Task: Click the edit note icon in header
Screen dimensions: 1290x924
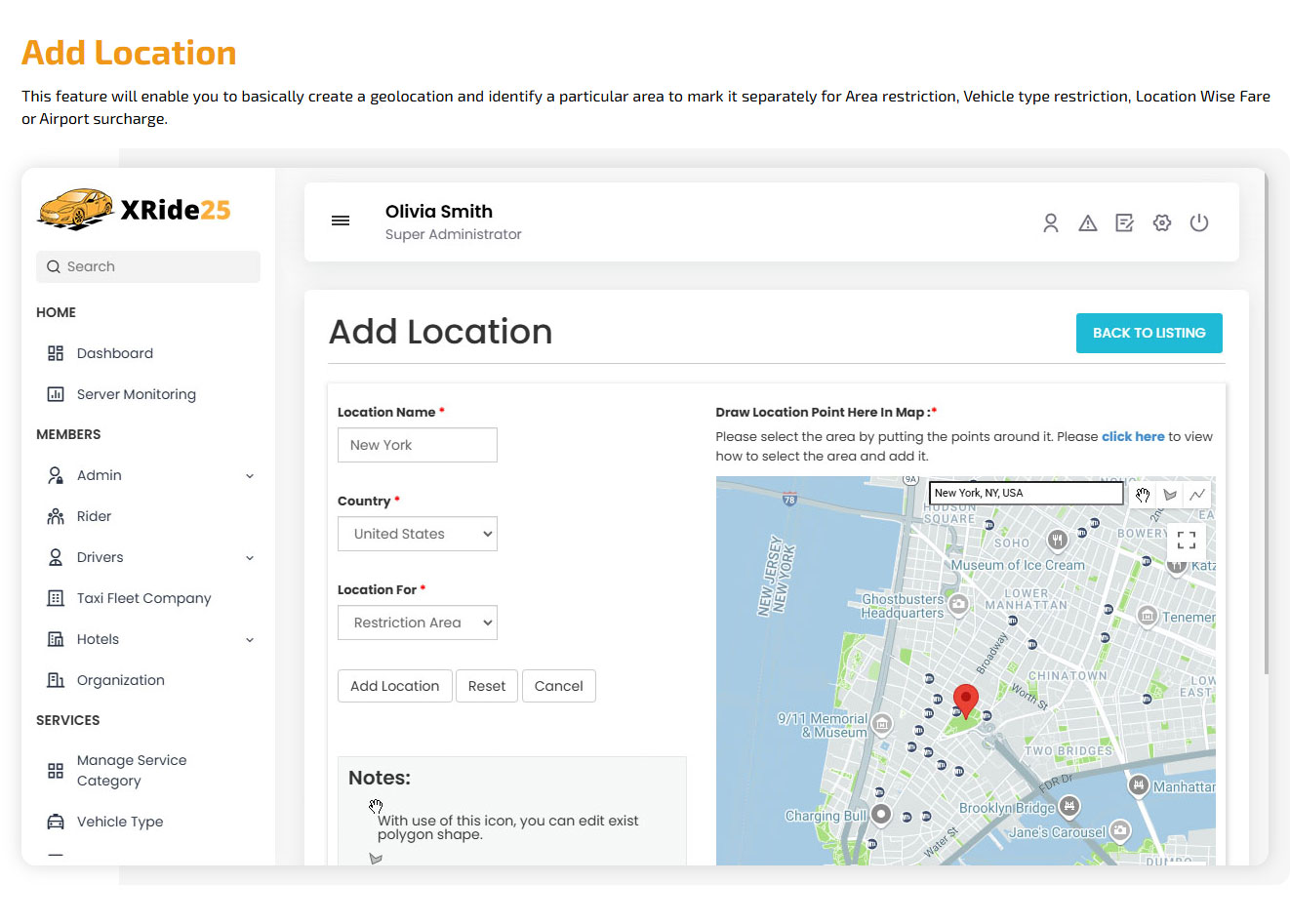Action: [x=1124, y=223]
